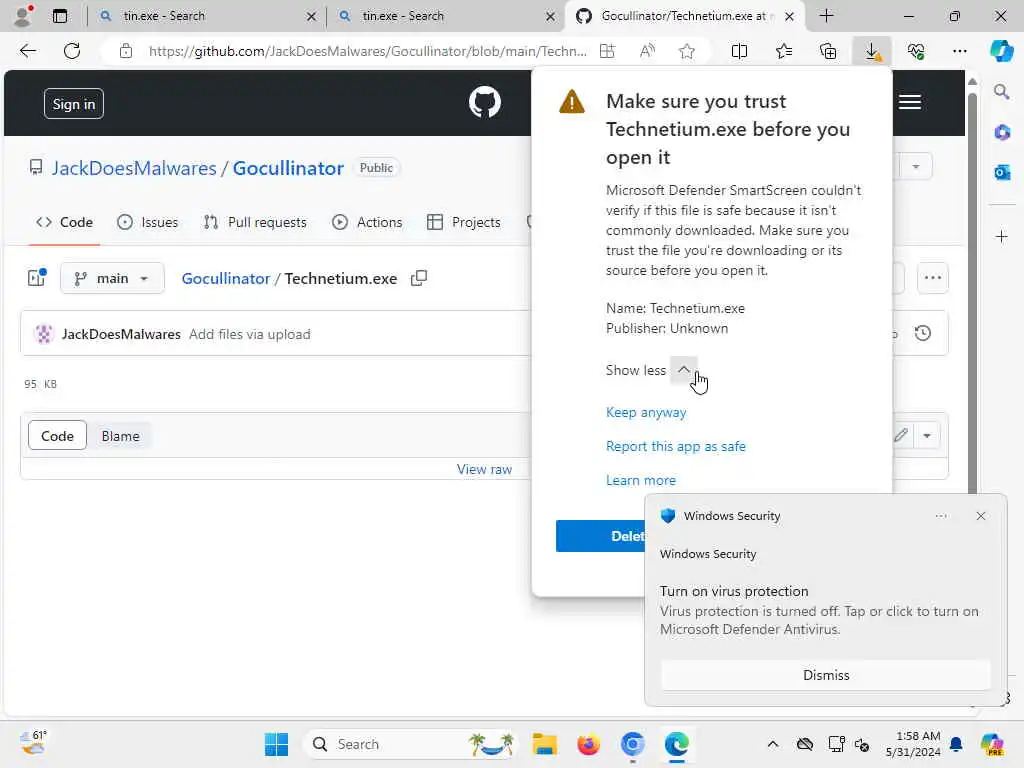Open Add files via upload commit
The image size is (1024, 768).
(x=249, y=334)
